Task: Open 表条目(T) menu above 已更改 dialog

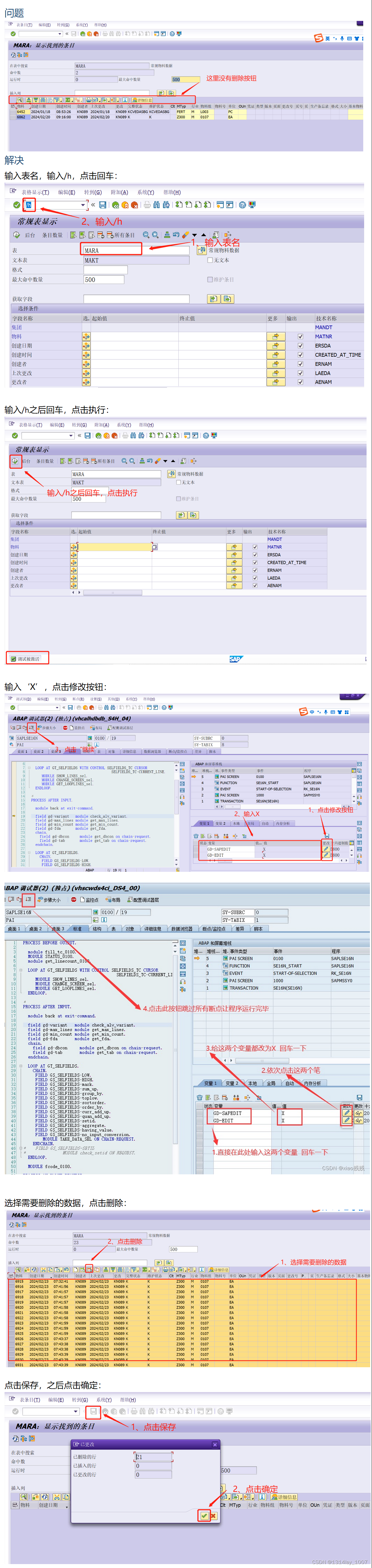Action: tap(30, 1400)
